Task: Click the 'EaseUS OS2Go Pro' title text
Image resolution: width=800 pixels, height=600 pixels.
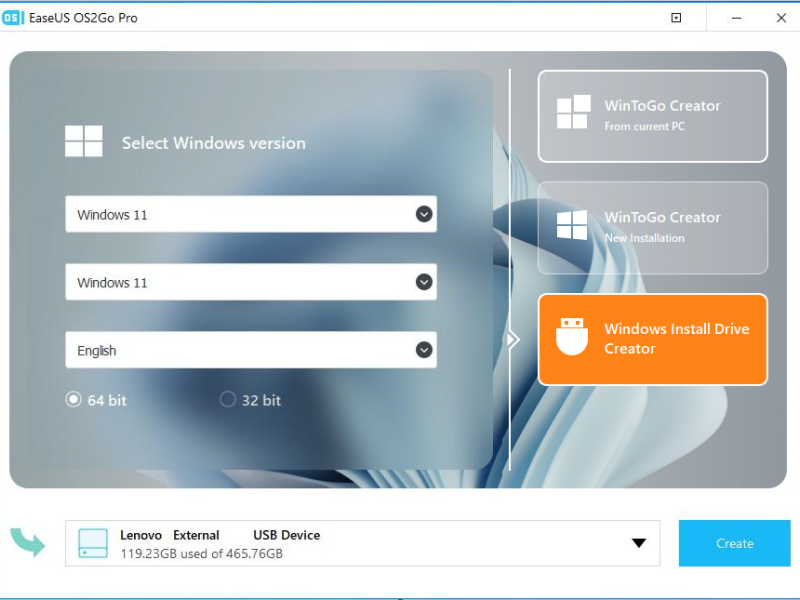Action: click(x=83, y=18)
